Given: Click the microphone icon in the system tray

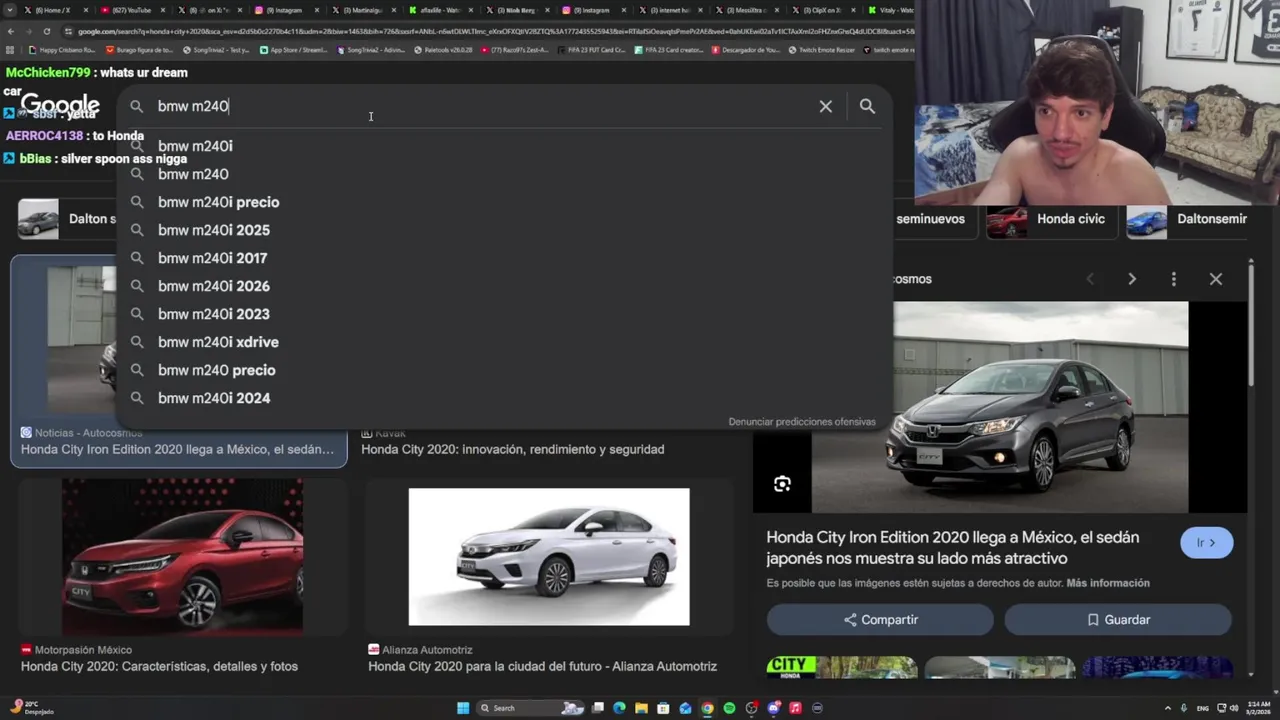Looking at the screenshot, I should (1184, 708).
